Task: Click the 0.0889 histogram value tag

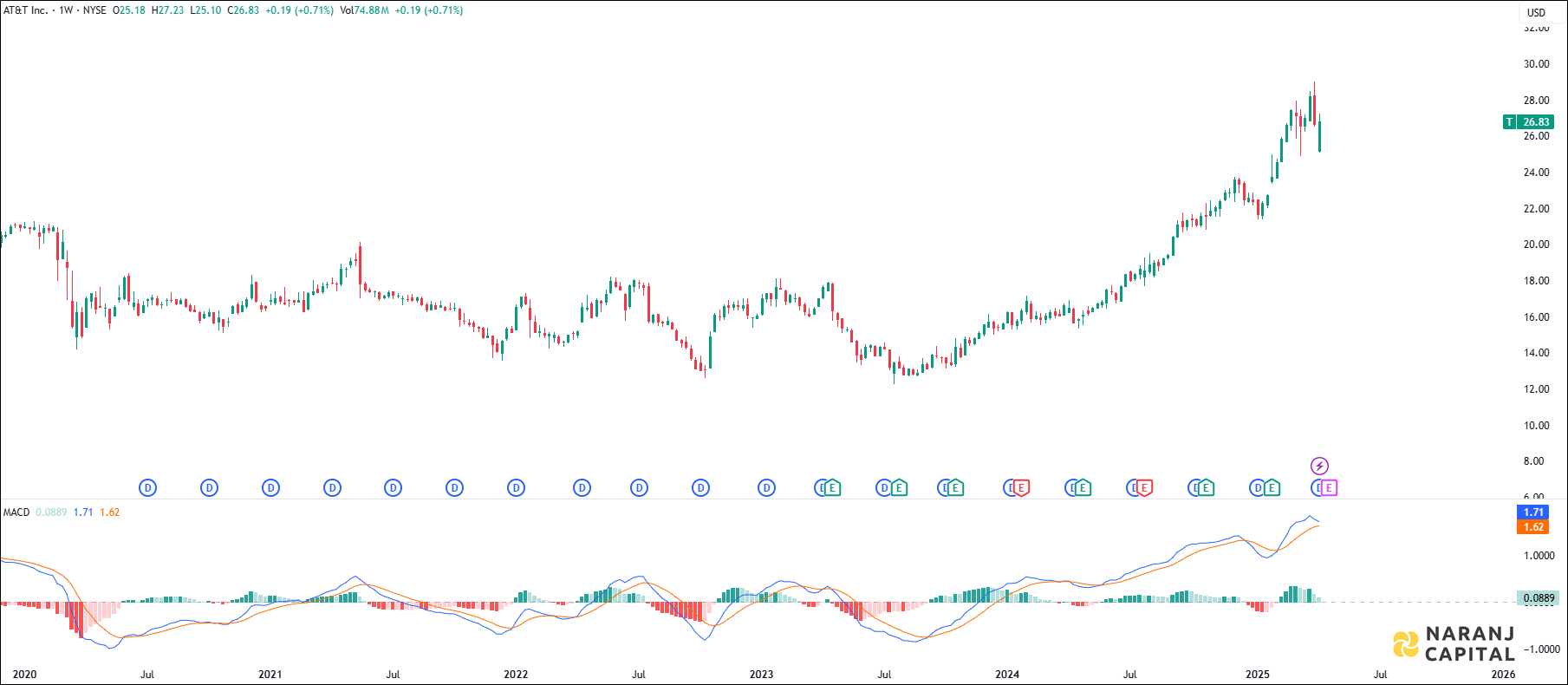Action: coord(1539,597)
